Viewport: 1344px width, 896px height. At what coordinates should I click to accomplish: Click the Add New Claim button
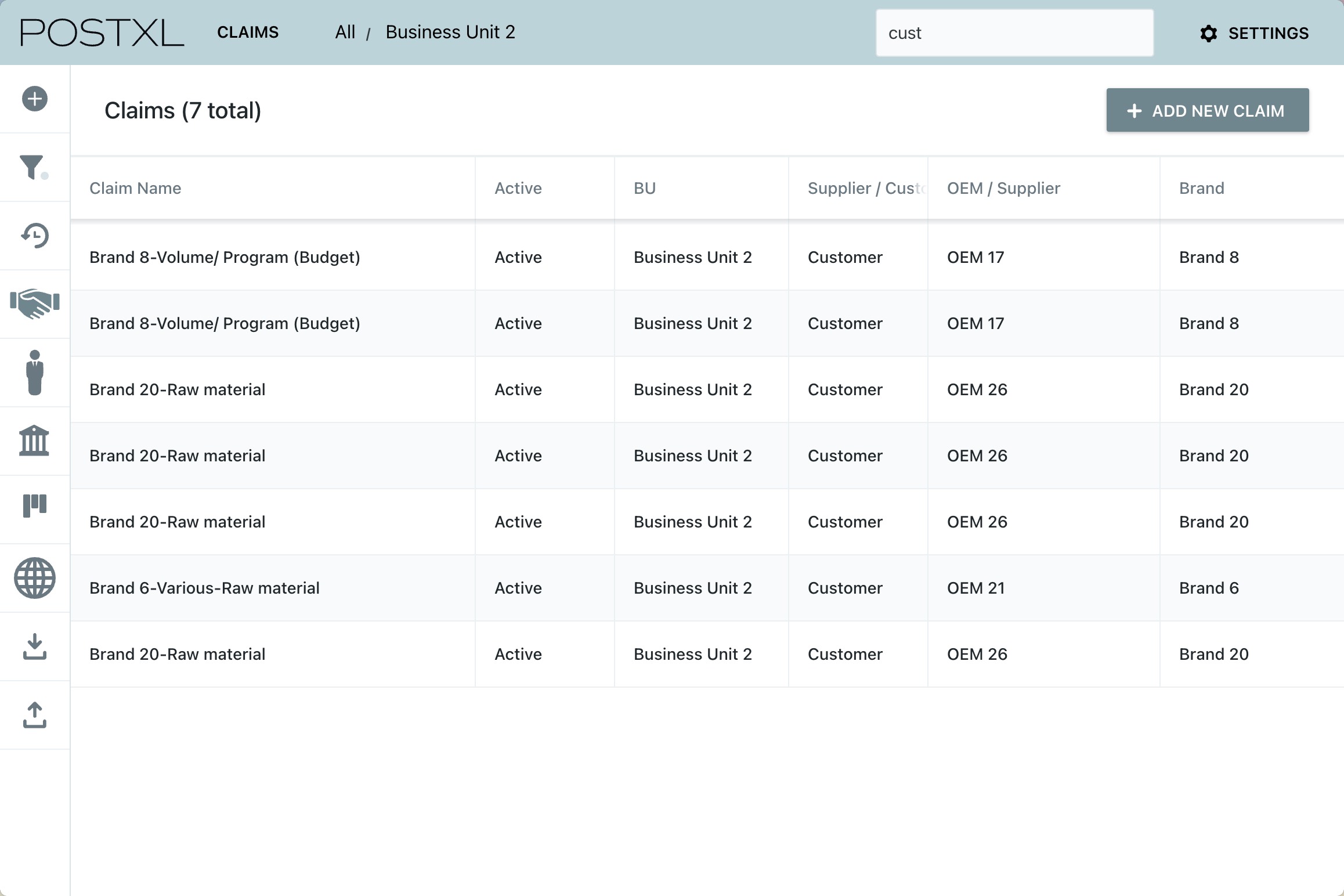(x=1207, y=110)
